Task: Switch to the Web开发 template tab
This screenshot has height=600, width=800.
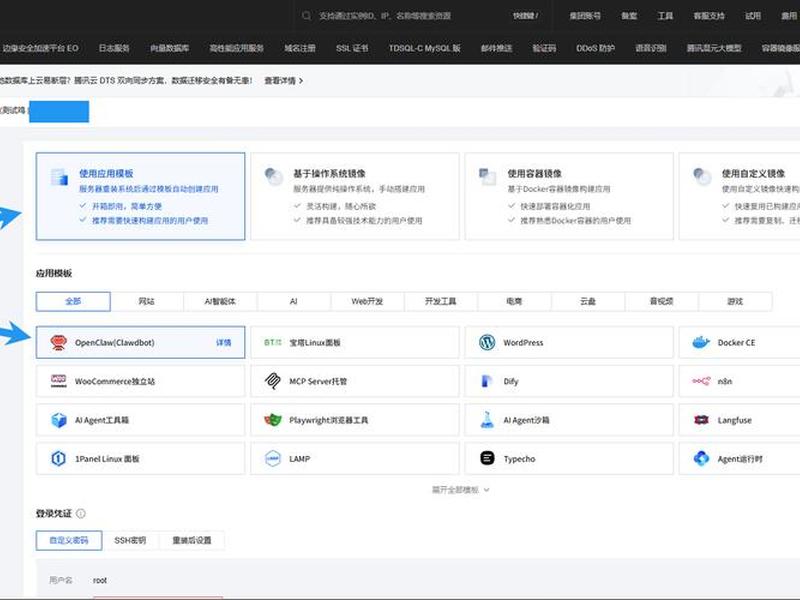Action: tap(367, 302)
